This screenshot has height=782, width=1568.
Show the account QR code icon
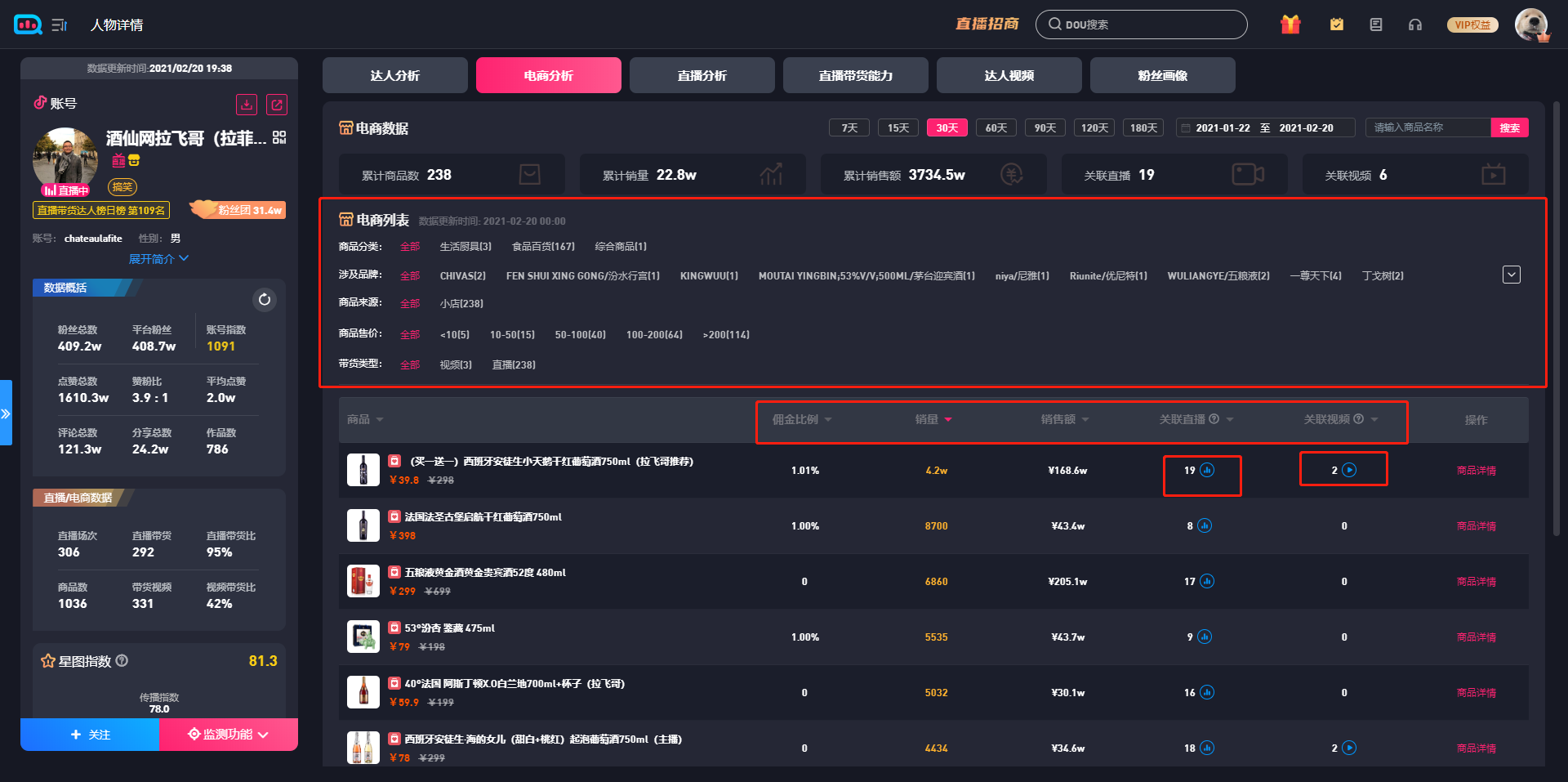[279, 137]
